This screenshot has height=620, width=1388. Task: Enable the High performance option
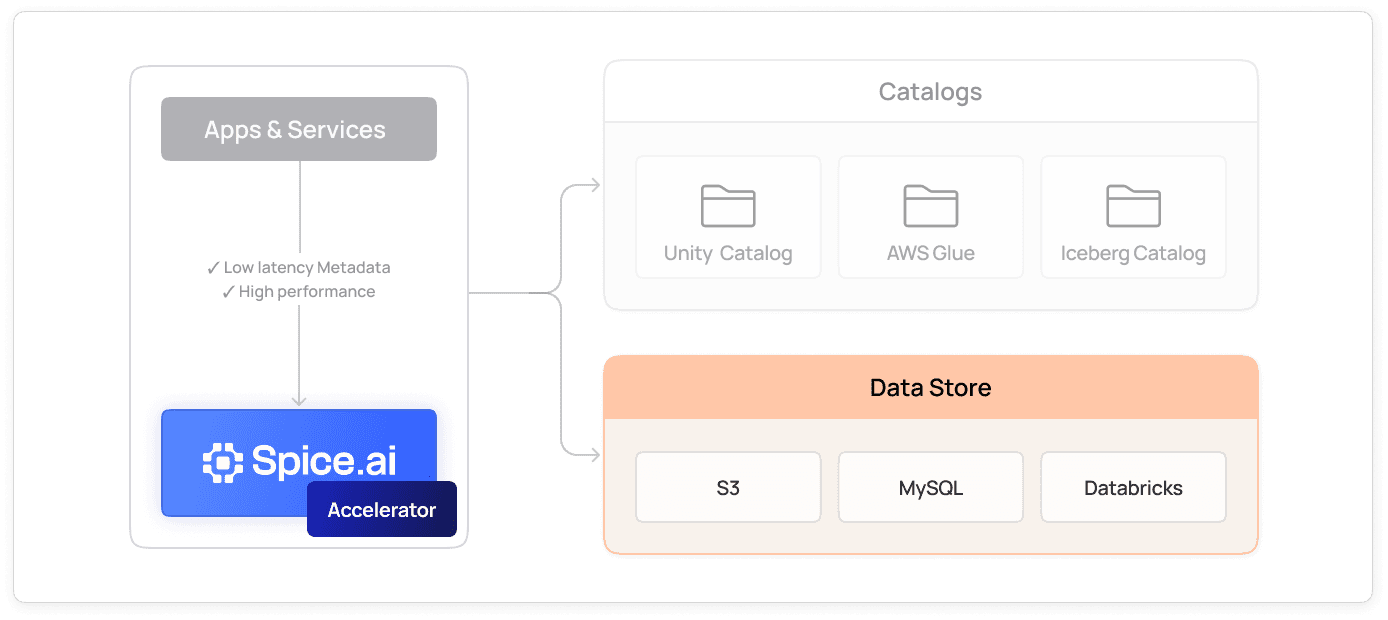point(306,291)
